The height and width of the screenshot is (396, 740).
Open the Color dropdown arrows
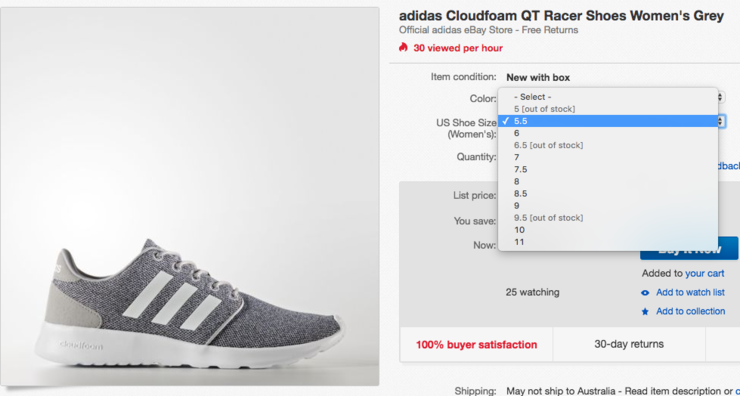point(720,97)
